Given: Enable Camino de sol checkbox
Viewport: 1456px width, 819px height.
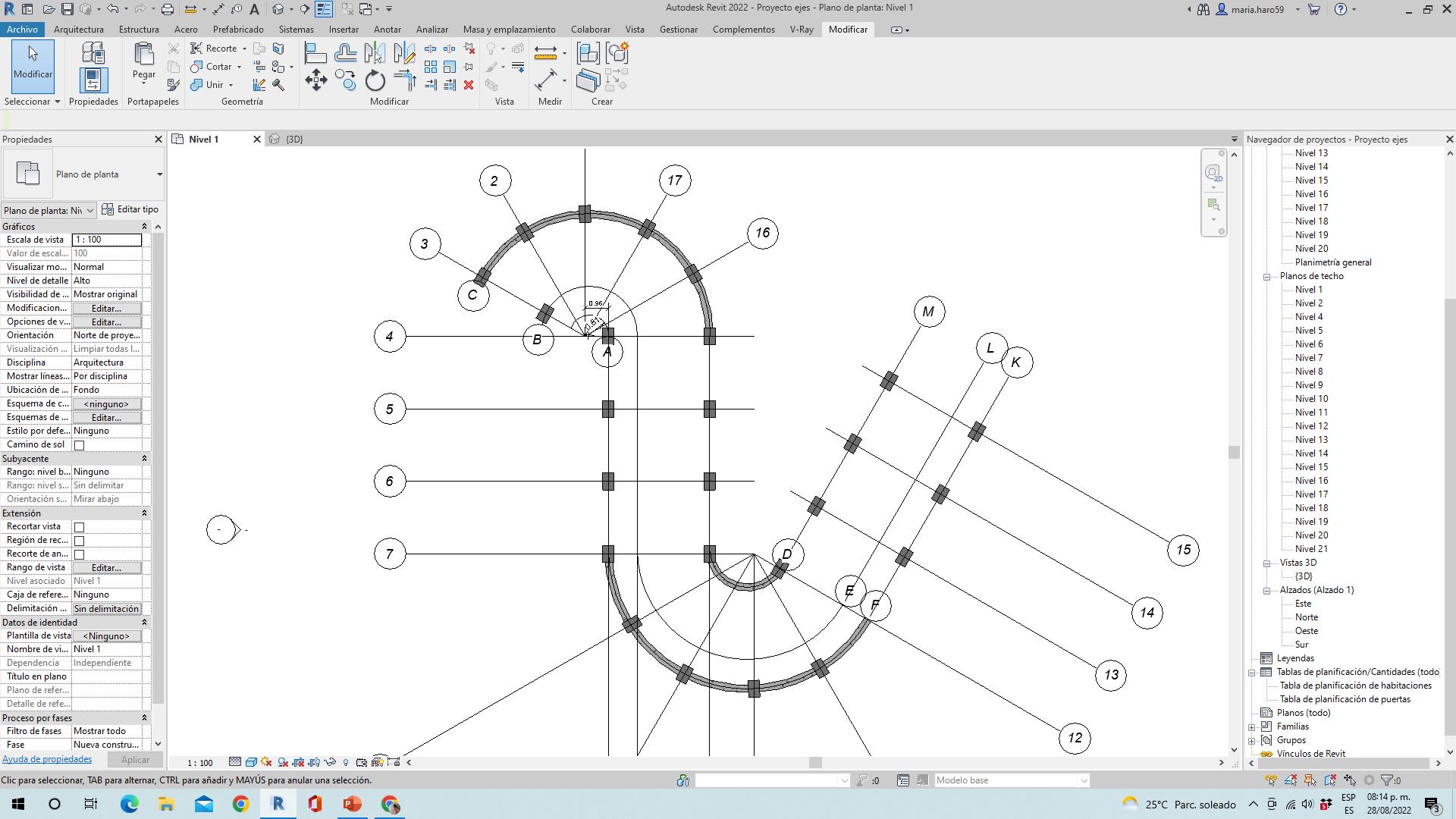Looking at the screenshot, I should 79,445.
